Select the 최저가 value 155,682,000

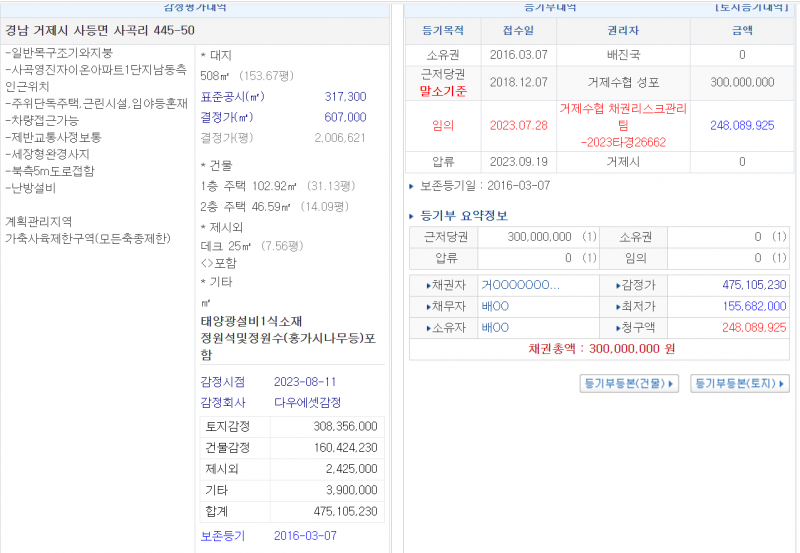pos(754,306)
